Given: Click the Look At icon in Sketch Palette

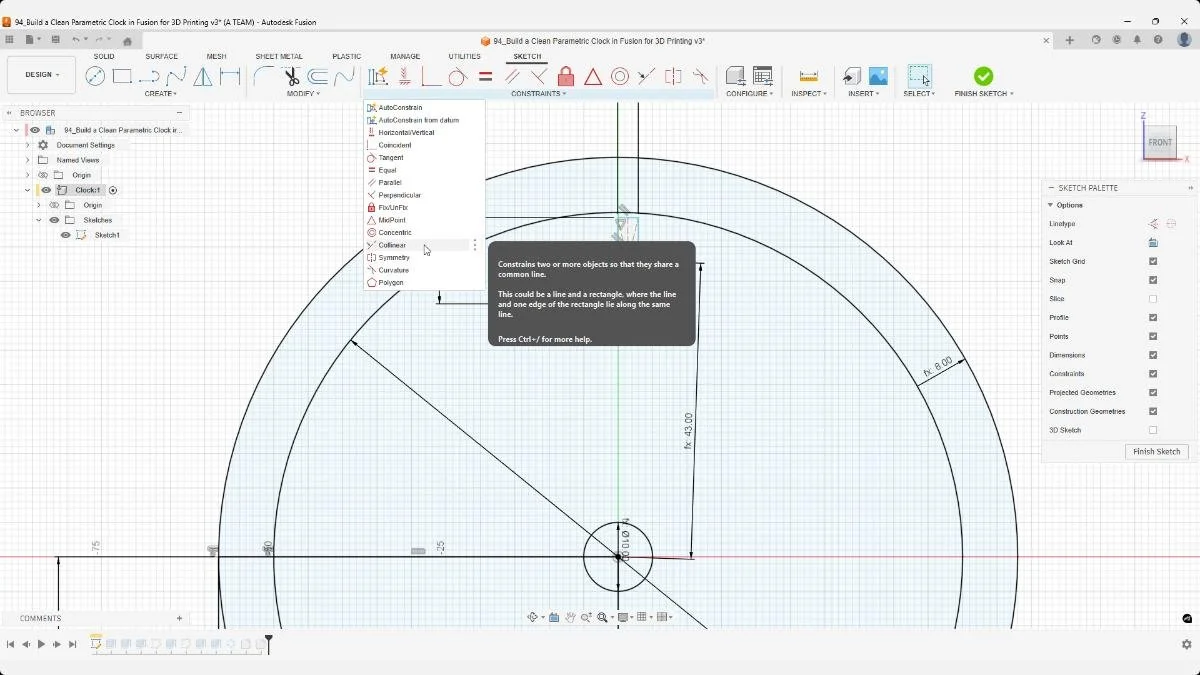Looking at the screenshot, I should tap(1152, 242).
